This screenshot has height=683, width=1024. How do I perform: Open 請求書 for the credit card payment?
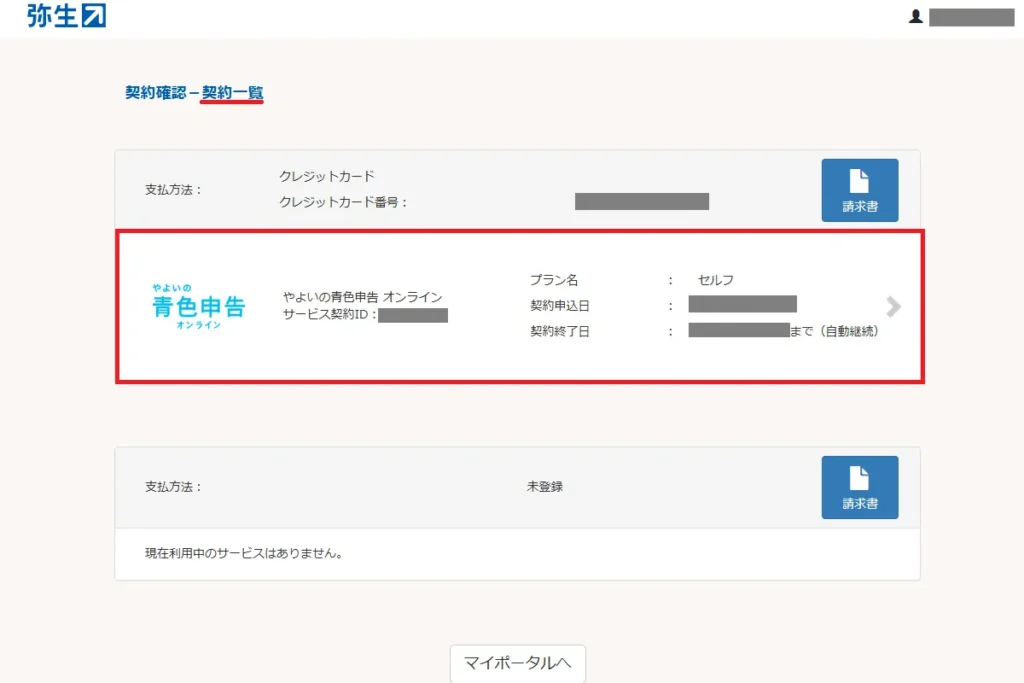point(859,190)
